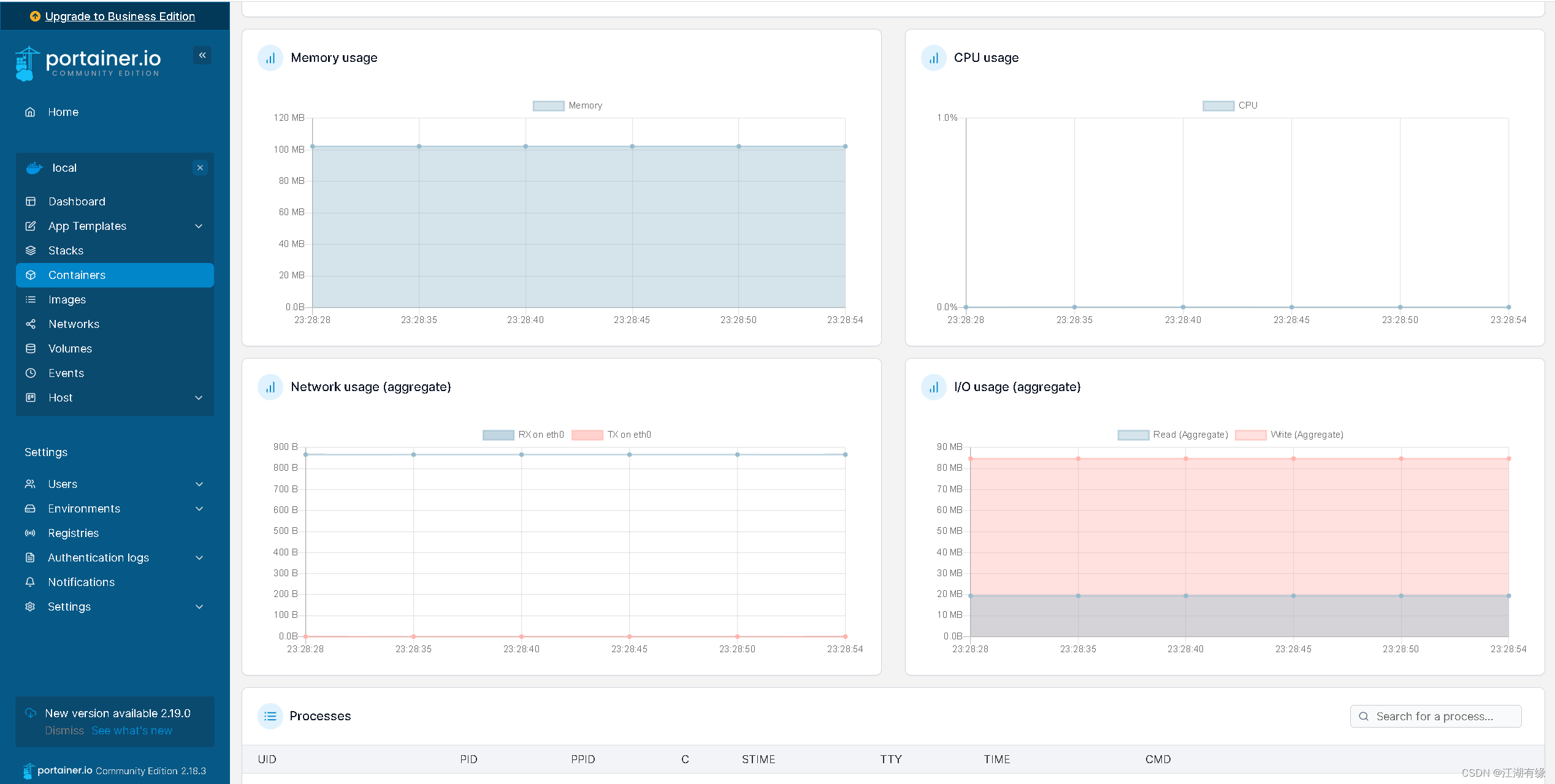
Task: Click the Processes list icon
Action: pos(270,717)
